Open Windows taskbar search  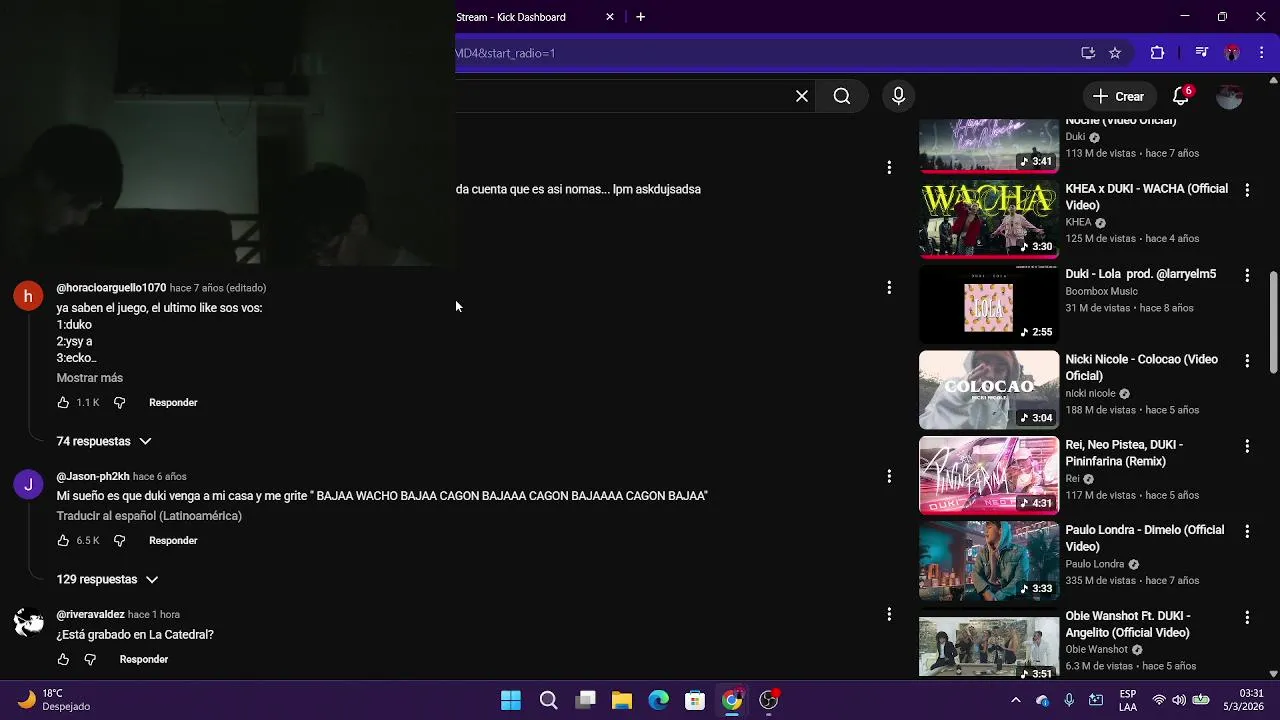coord(548,700)
